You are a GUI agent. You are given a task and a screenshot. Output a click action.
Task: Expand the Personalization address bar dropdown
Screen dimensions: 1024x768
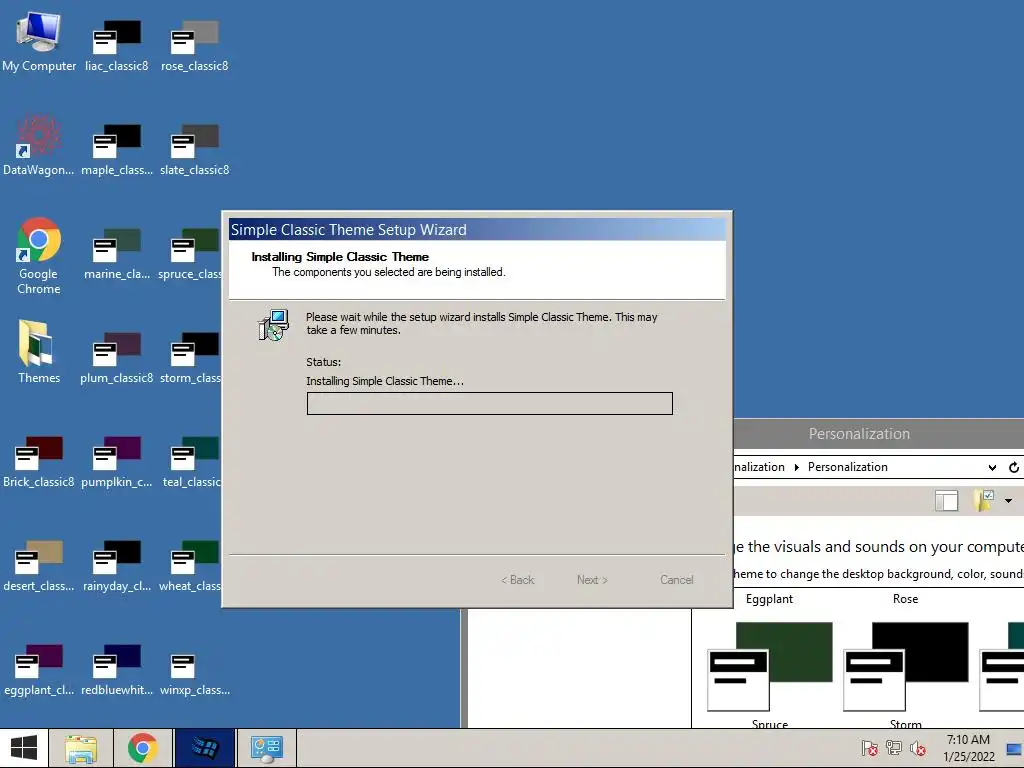pyautogui.click(x=992, y=468)
